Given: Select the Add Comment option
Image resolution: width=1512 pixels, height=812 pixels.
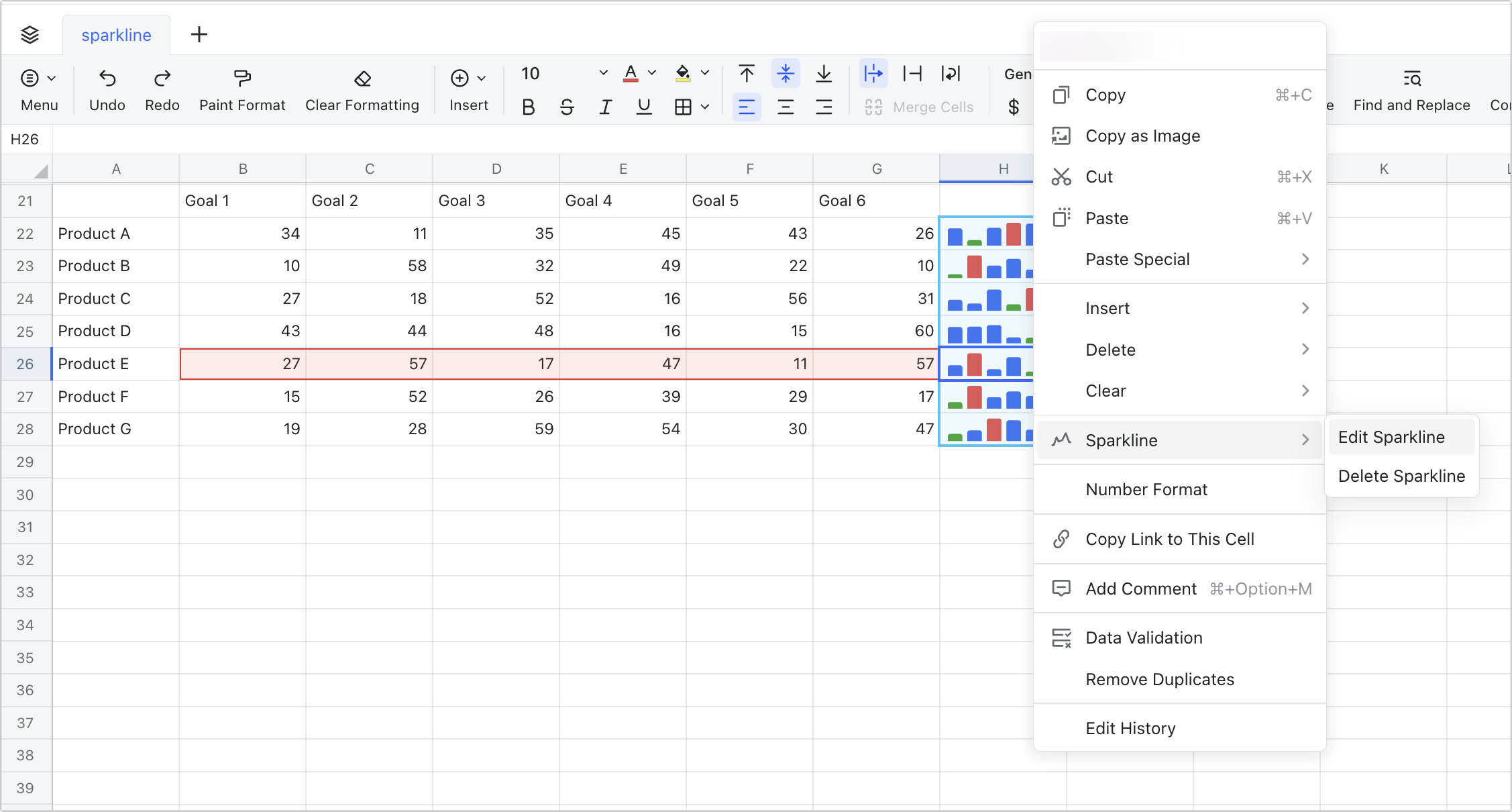Looking at the screenshot, I should click(1141, 589).
